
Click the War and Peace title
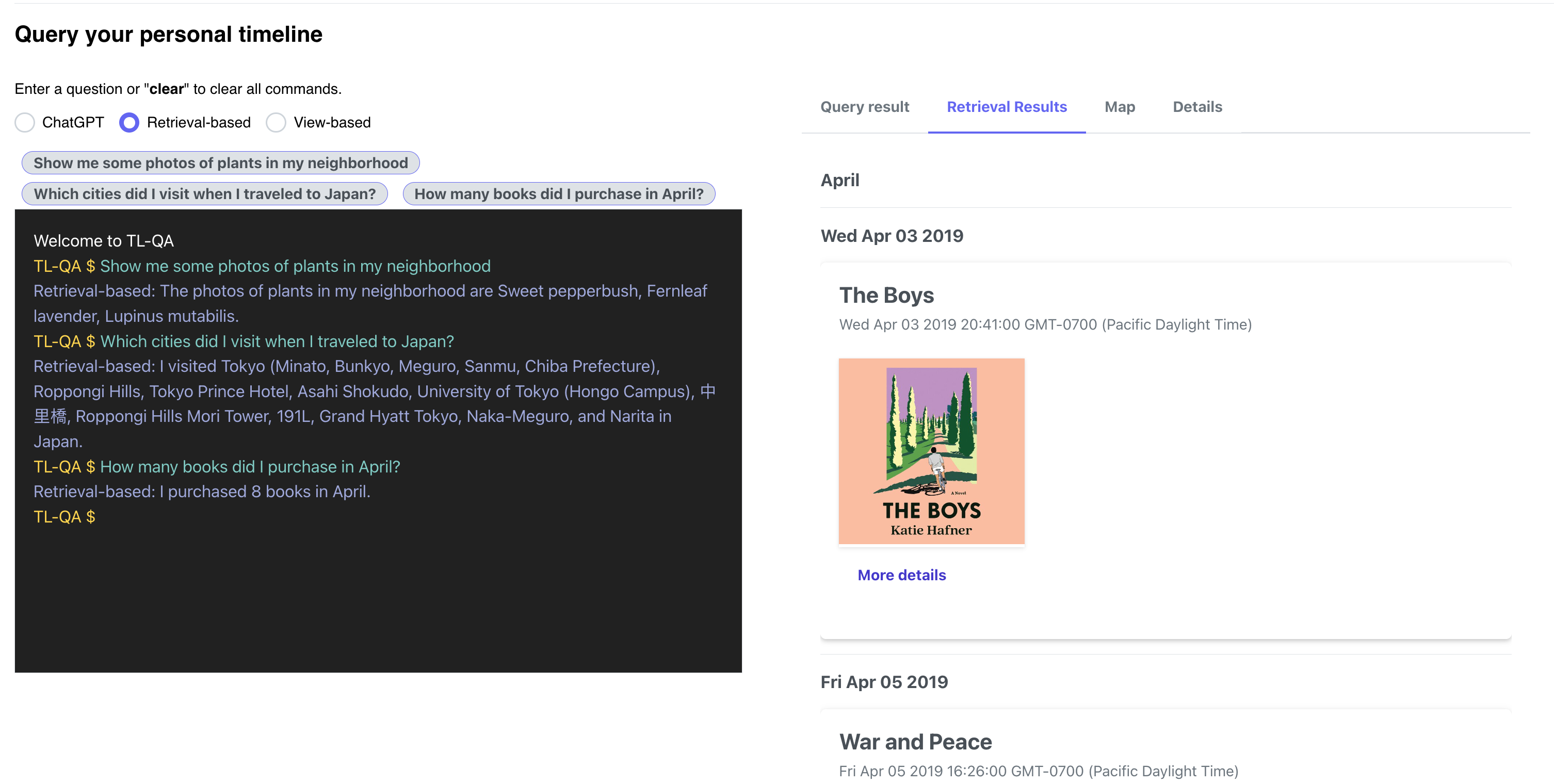click(915, 742)
